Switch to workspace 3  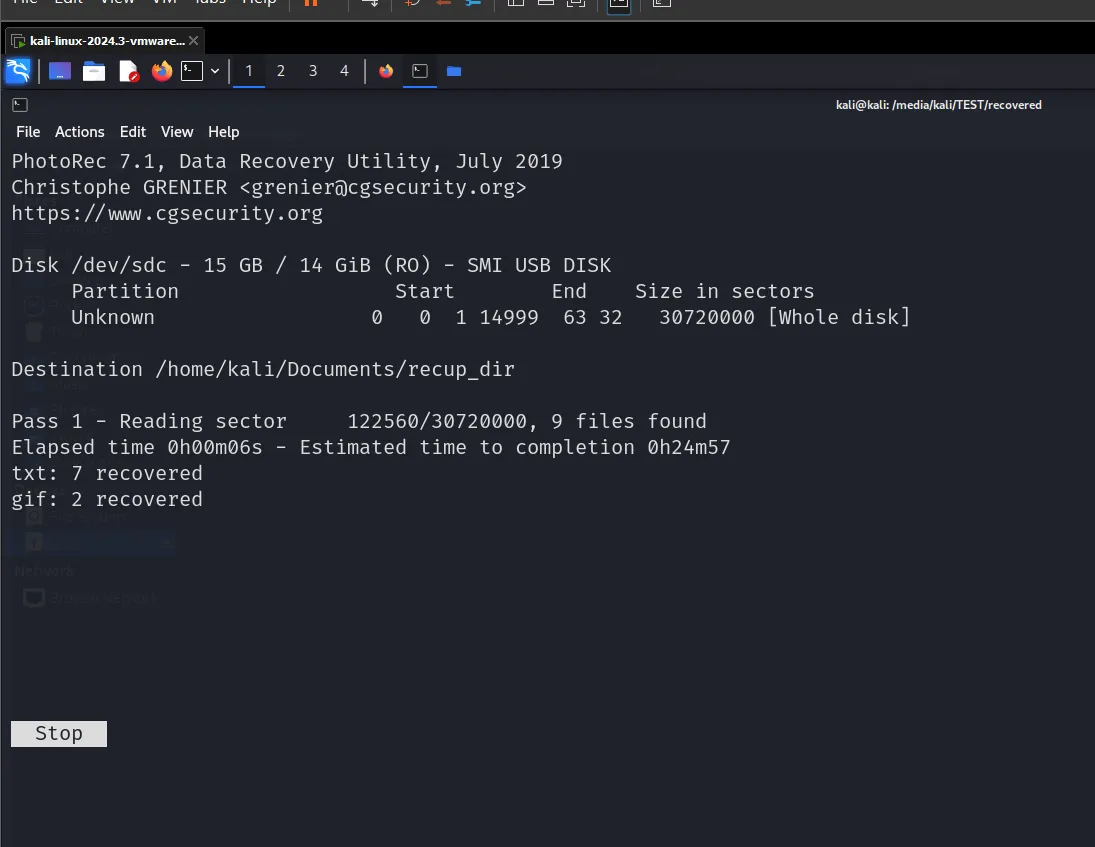point(313,71)
